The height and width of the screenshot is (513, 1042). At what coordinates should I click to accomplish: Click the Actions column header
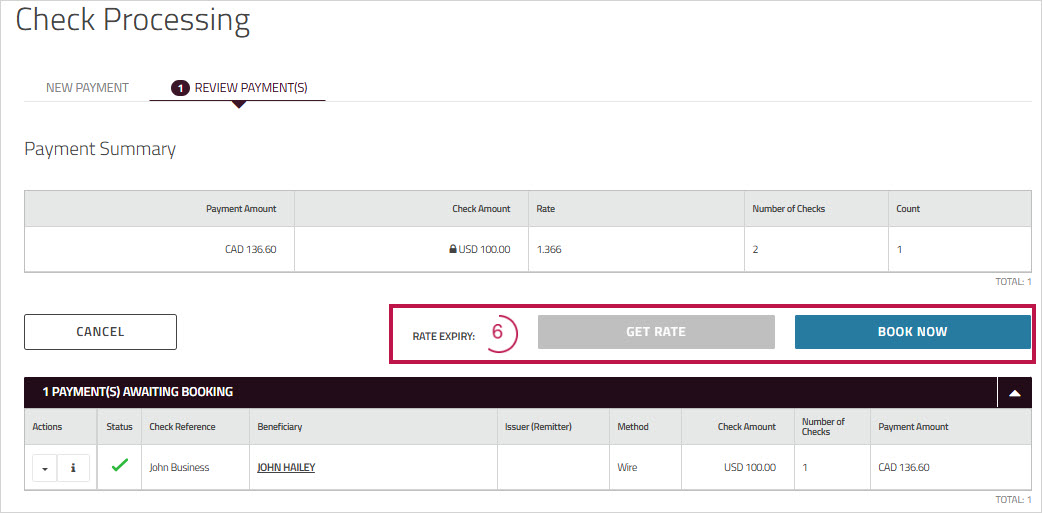click(x=47, y=427)
